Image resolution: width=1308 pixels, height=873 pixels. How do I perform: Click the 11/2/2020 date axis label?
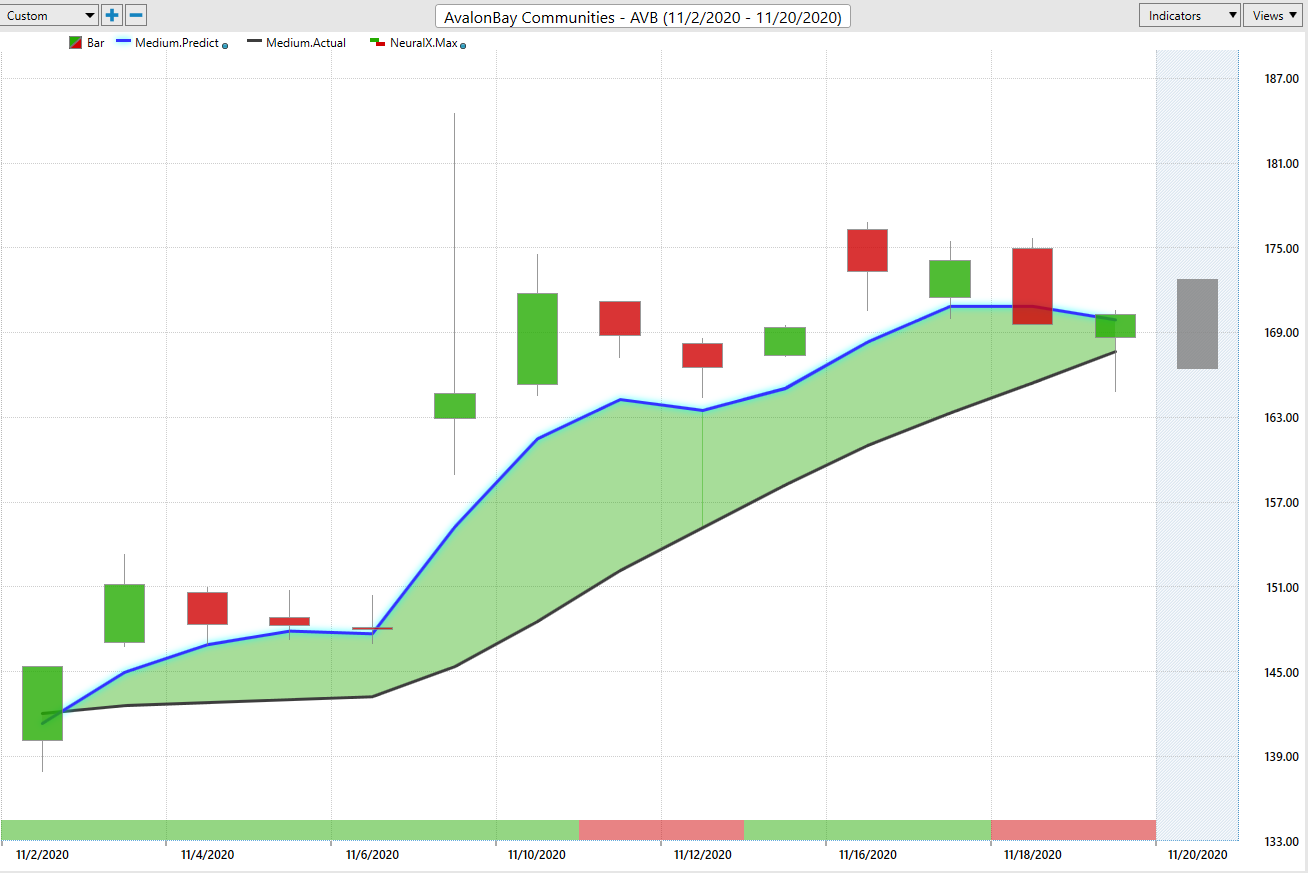pyautogui.click(x=43, y=855)
